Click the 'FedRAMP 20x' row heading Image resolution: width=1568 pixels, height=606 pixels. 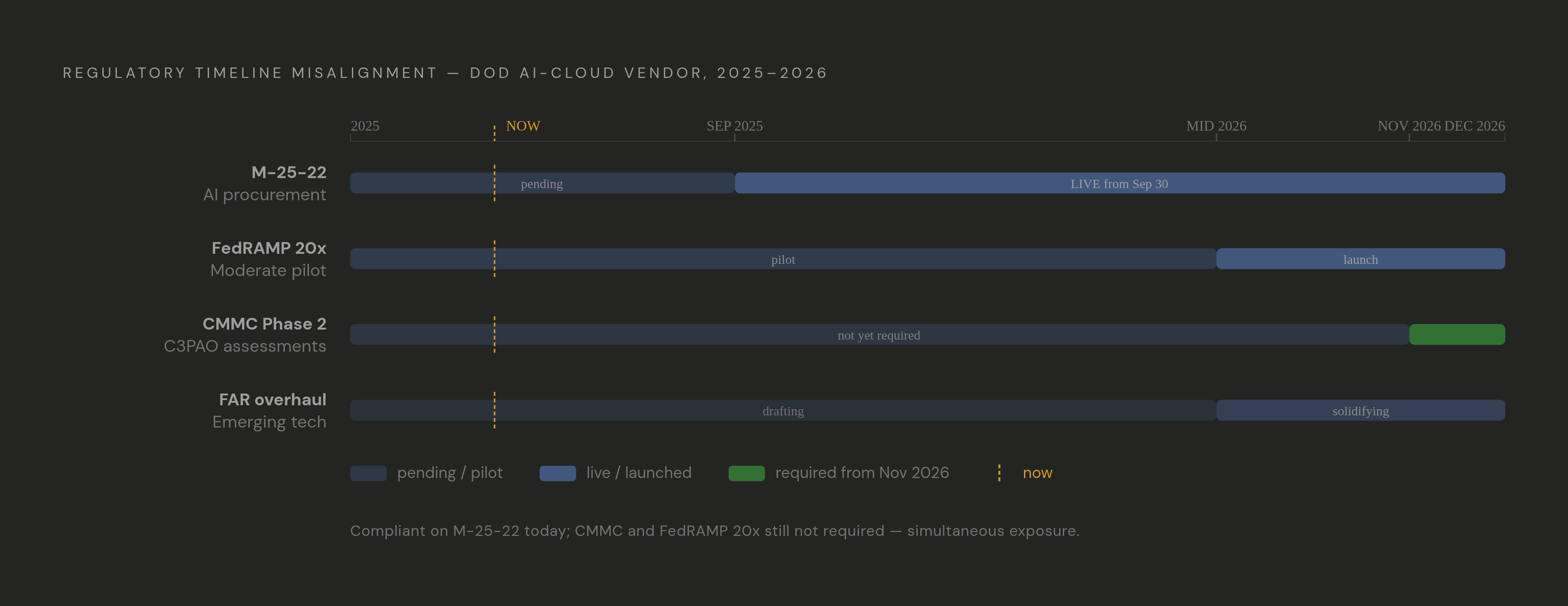268,248
